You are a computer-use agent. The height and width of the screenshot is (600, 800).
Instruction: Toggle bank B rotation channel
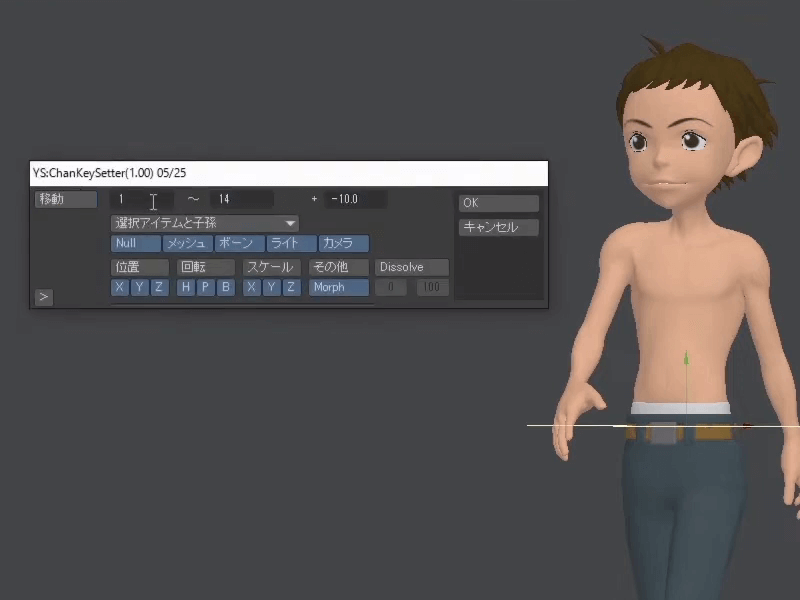pyautogui.click(x=226, y=287)
